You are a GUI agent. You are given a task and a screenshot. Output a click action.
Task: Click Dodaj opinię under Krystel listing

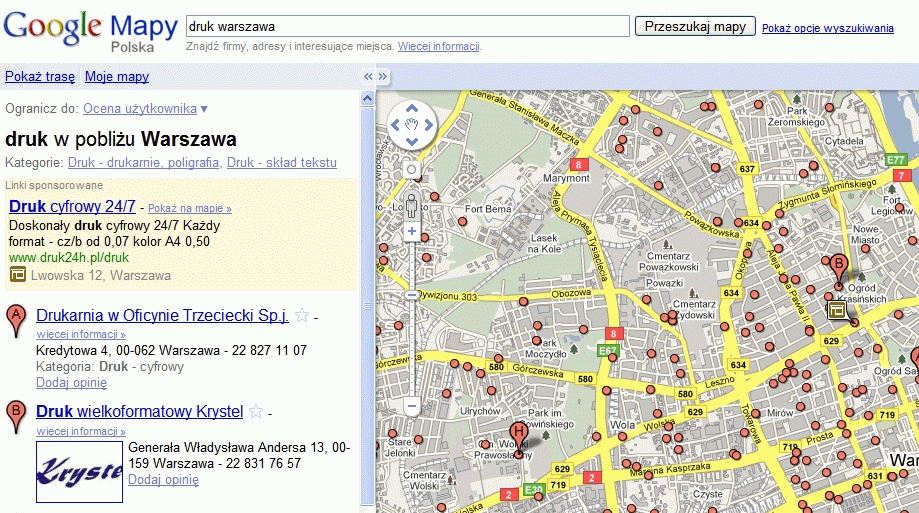(x=164, y=480)
